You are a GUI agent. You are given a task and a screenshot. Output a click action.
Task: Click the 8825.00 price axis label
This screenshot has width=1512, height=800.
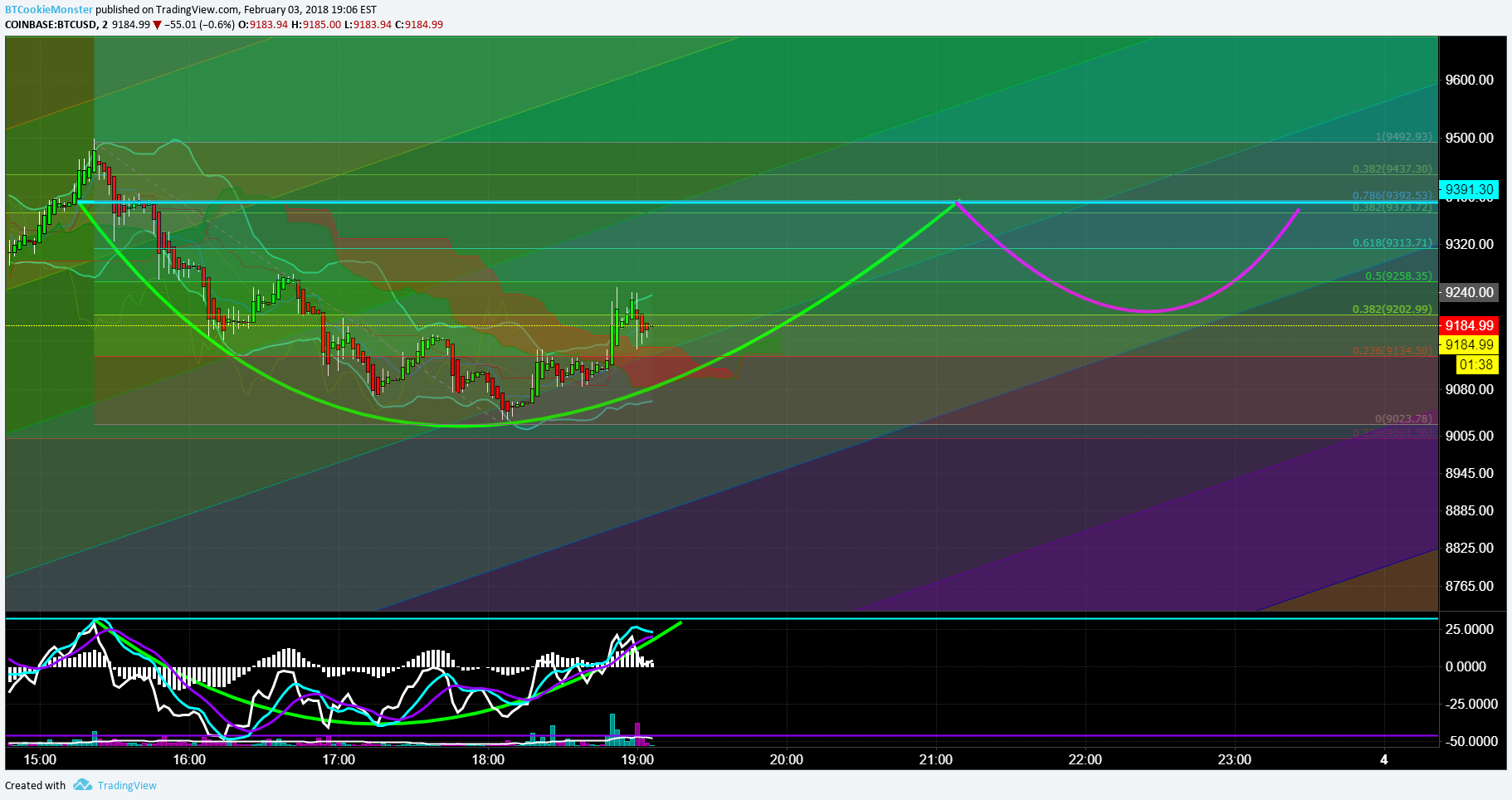pyautogui.click(x=1469, y=548)
